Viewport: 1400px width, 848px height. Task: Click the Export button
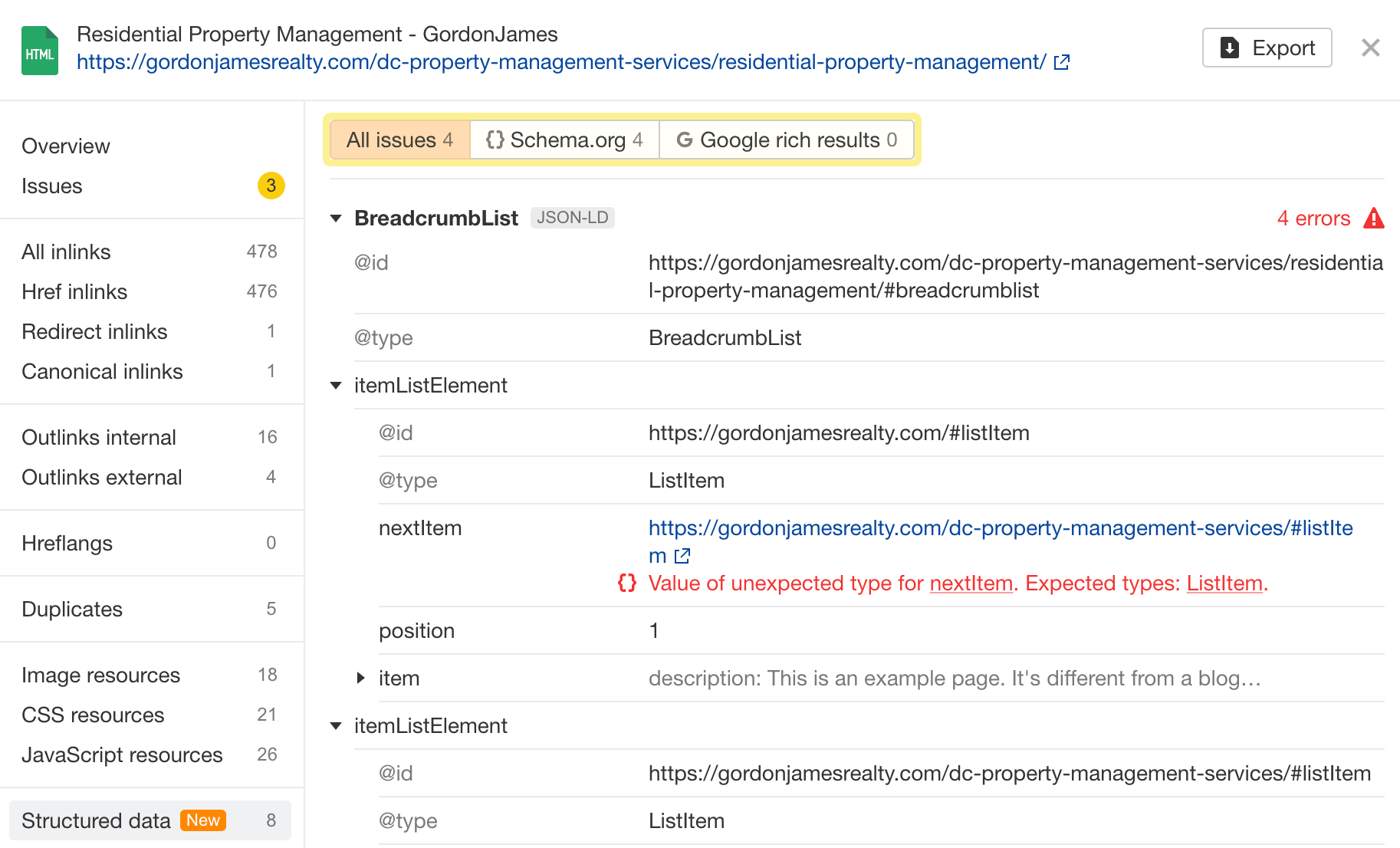[x=1267, y=48]
